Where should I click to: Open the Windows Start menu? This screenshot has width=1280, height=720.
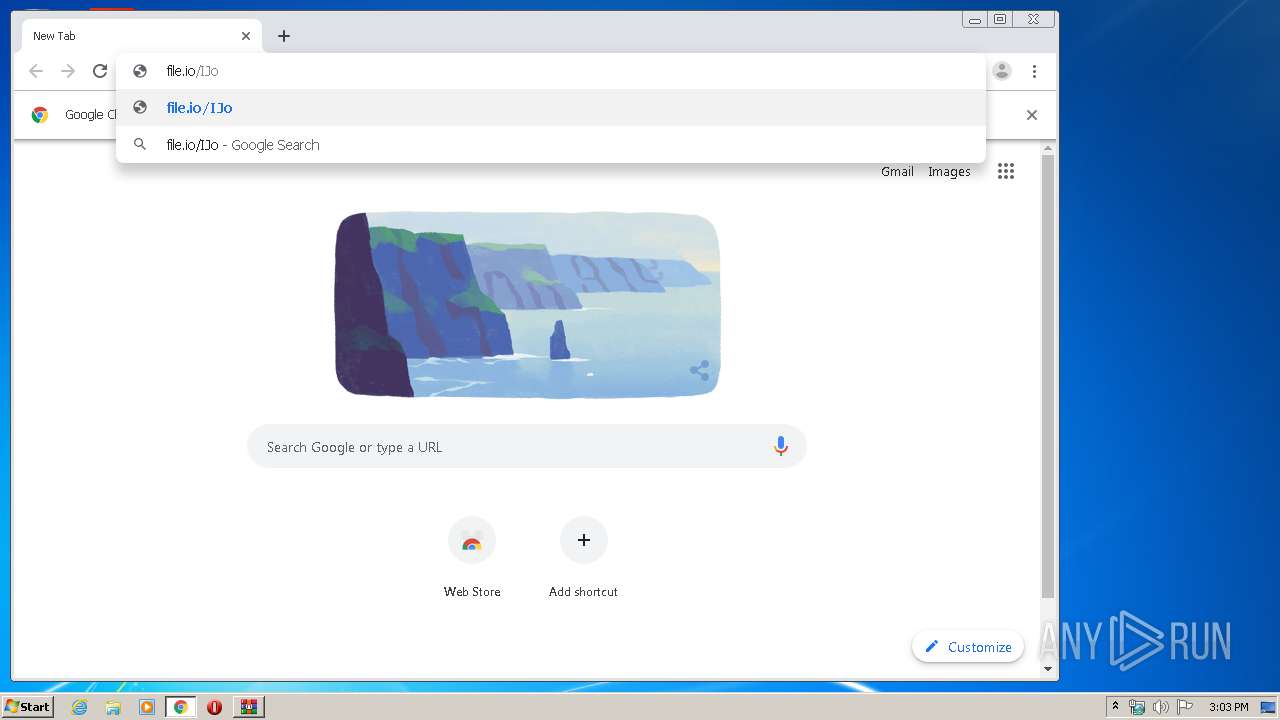click(x=27, y=706)
